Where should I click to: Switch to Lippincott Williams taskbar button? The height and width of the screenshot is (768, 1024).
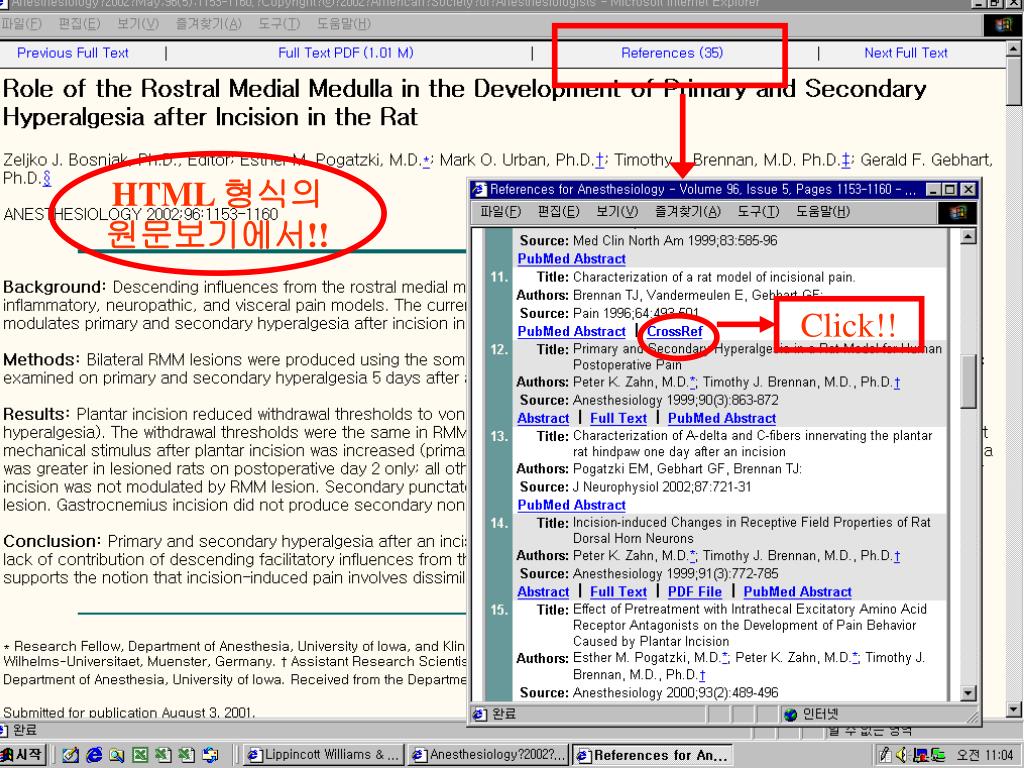tap(323, 755)
